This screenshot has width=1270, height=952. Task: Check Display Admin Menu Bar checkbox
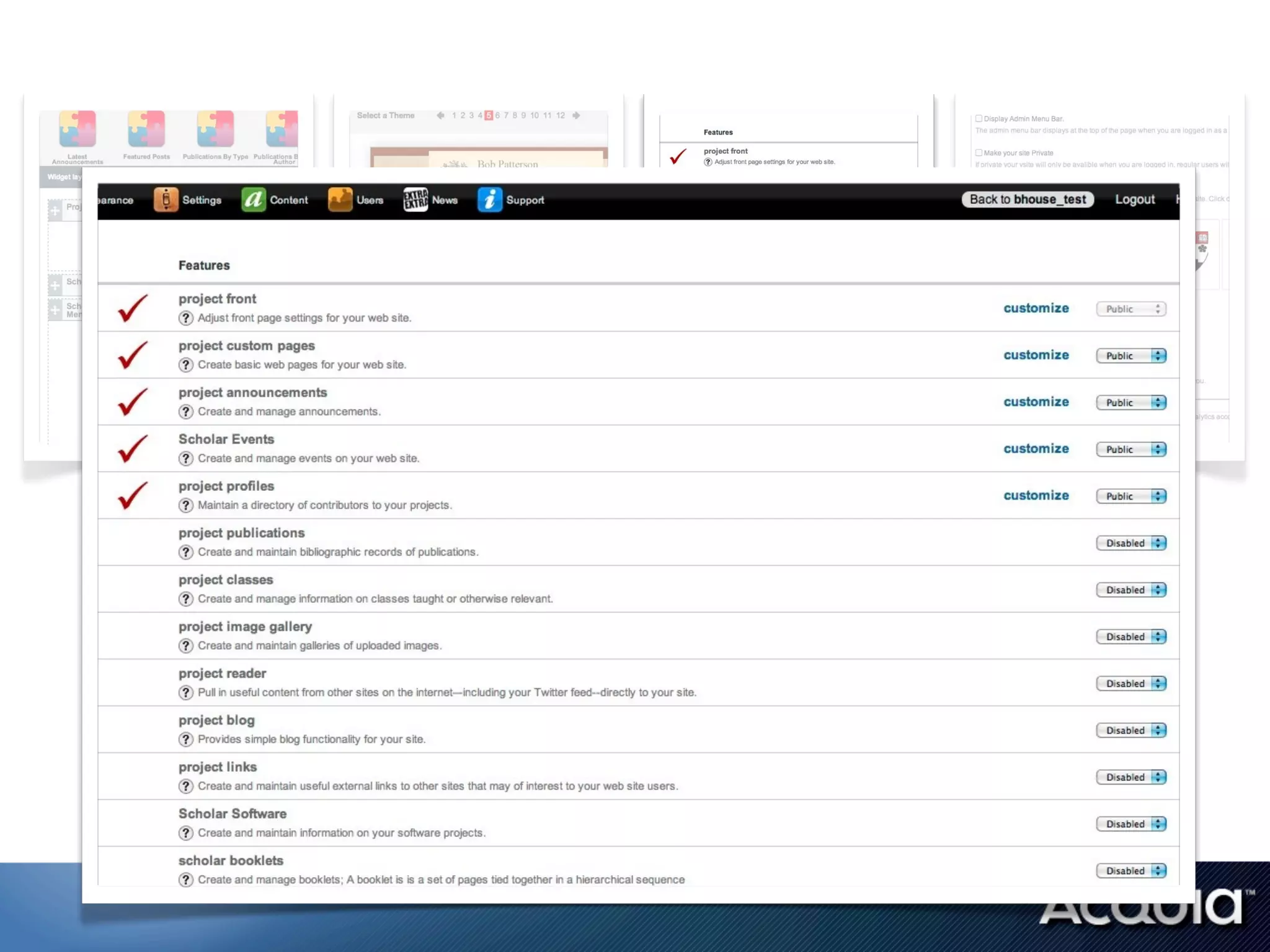[979, 118]
